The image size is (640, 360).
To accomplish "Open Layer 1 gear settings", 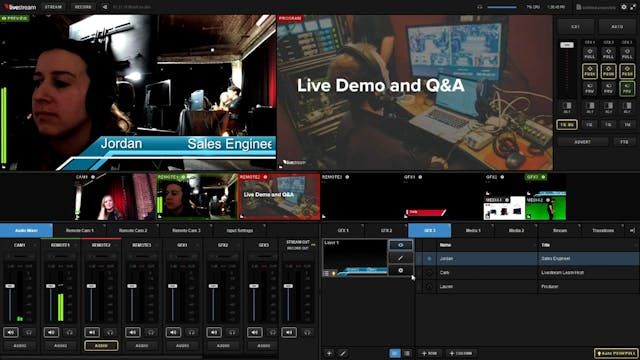I will pyautogui.click(x=400, y=270).
